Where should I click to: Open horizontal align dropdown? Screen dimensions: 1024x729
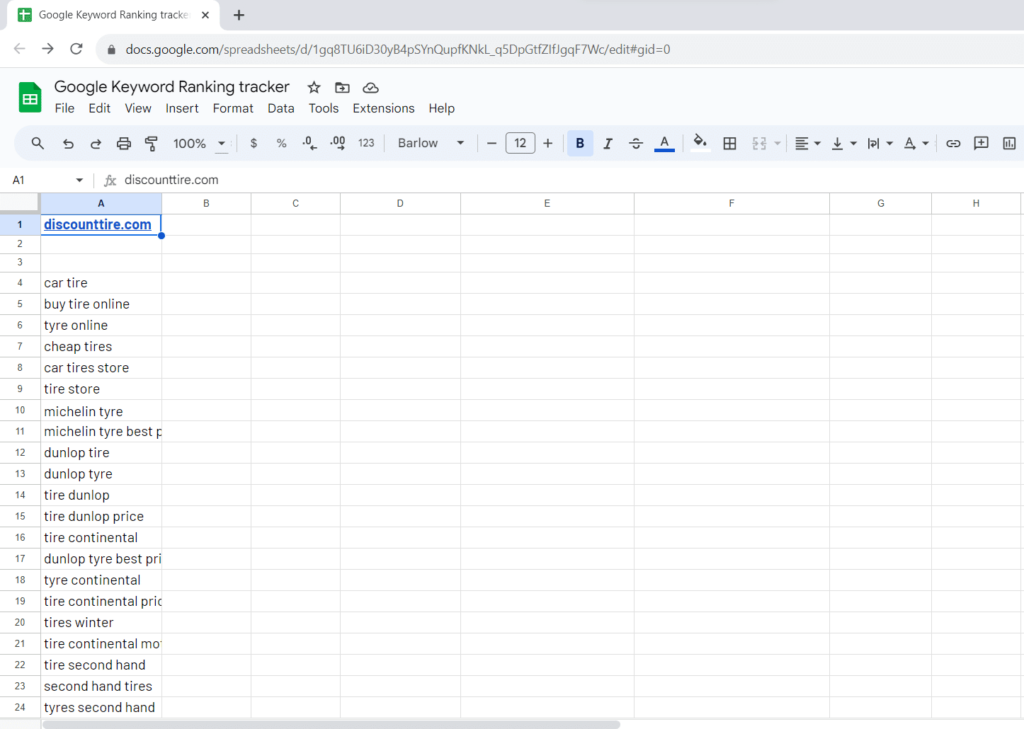pyautogui.click(x=807, y=143)
